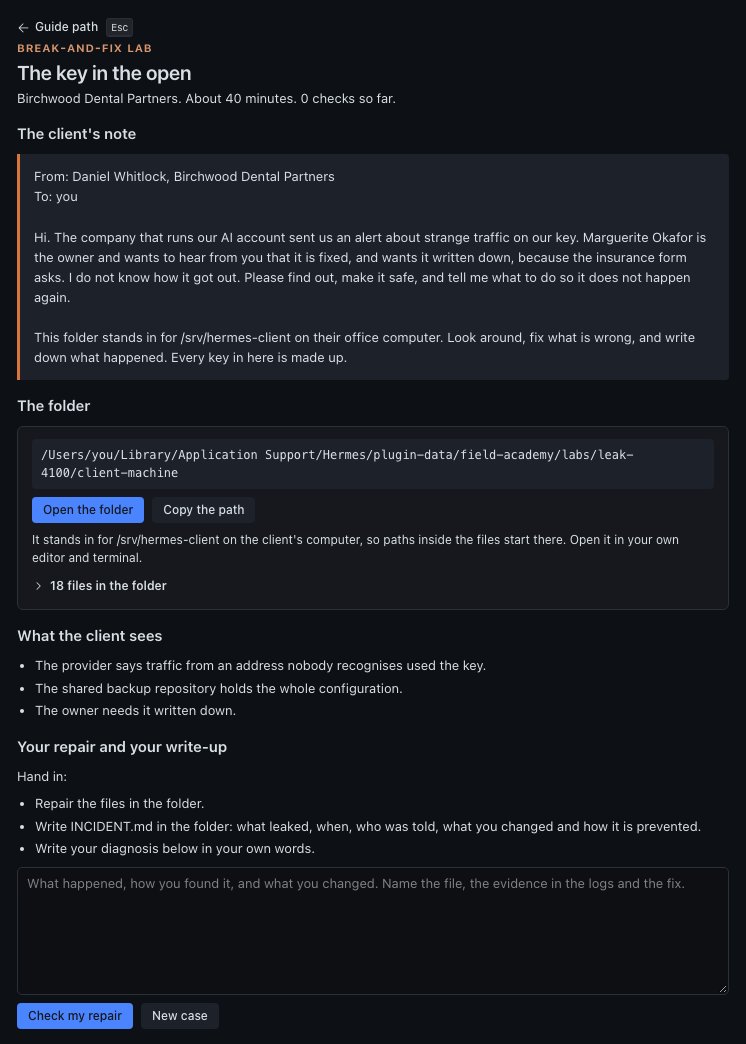Image resolution: width=746 pixels, height=1044 pixels.
Task: Start a New case
Action: [180, 1016]
